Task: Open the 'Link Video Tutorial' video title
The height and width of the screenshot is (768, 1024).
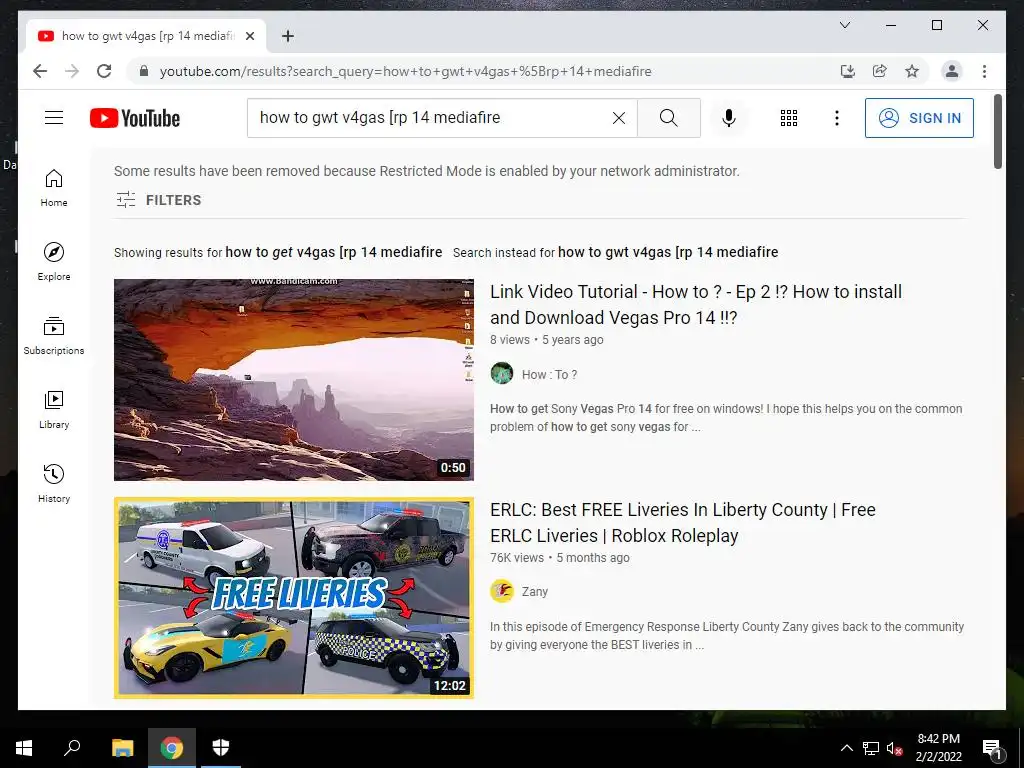Action: click(x=696, y=304)
